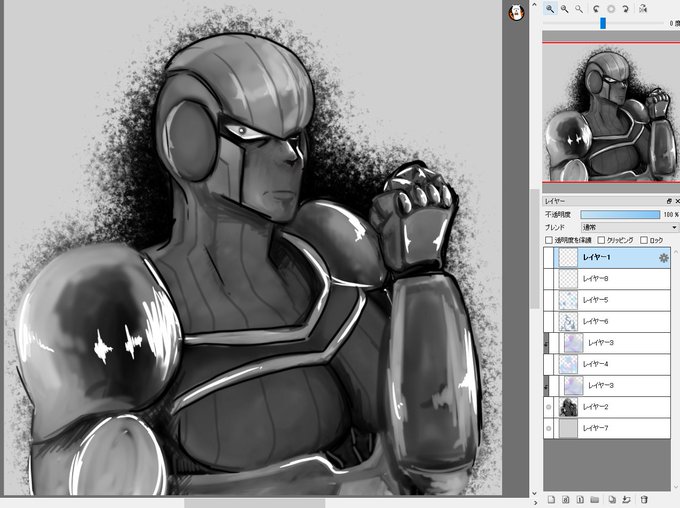Duplicate the selected layer
Image resolution: width=680 pixels, height=508 pixels.
click(611, 500)
